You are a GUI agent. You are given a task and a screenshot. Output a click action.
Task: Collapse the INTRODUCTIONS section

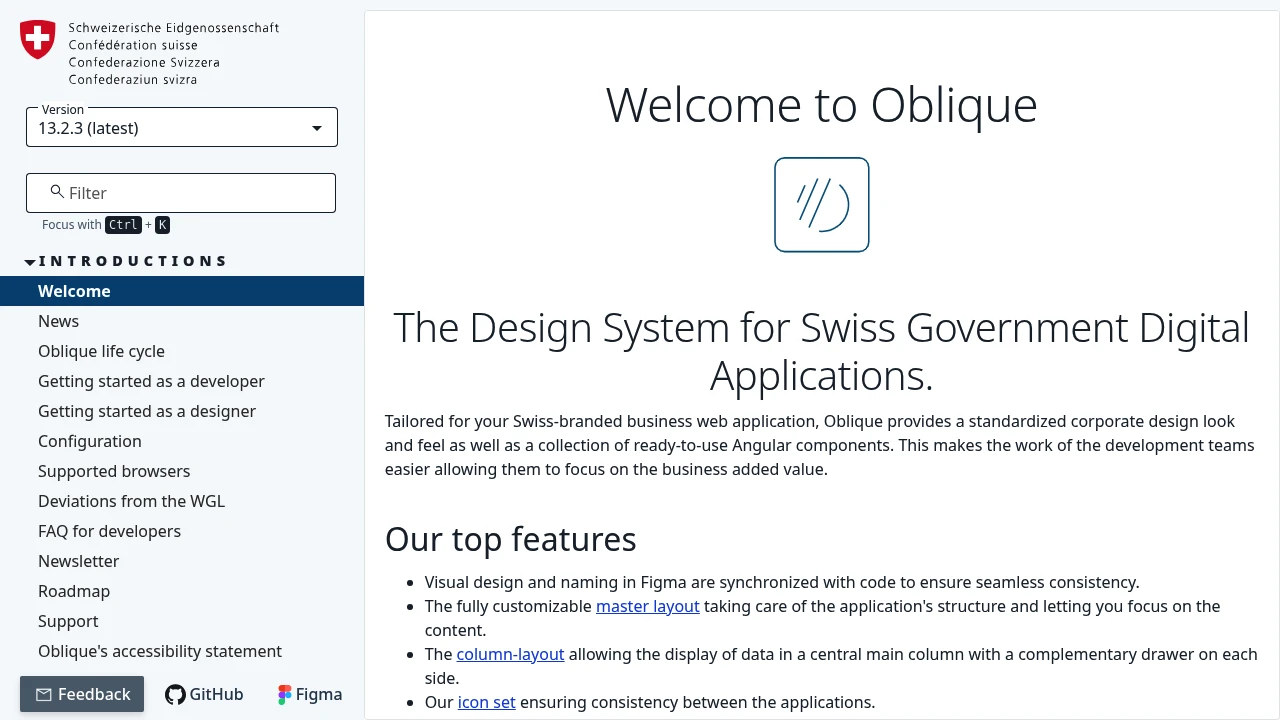click(x=30, y=260)
